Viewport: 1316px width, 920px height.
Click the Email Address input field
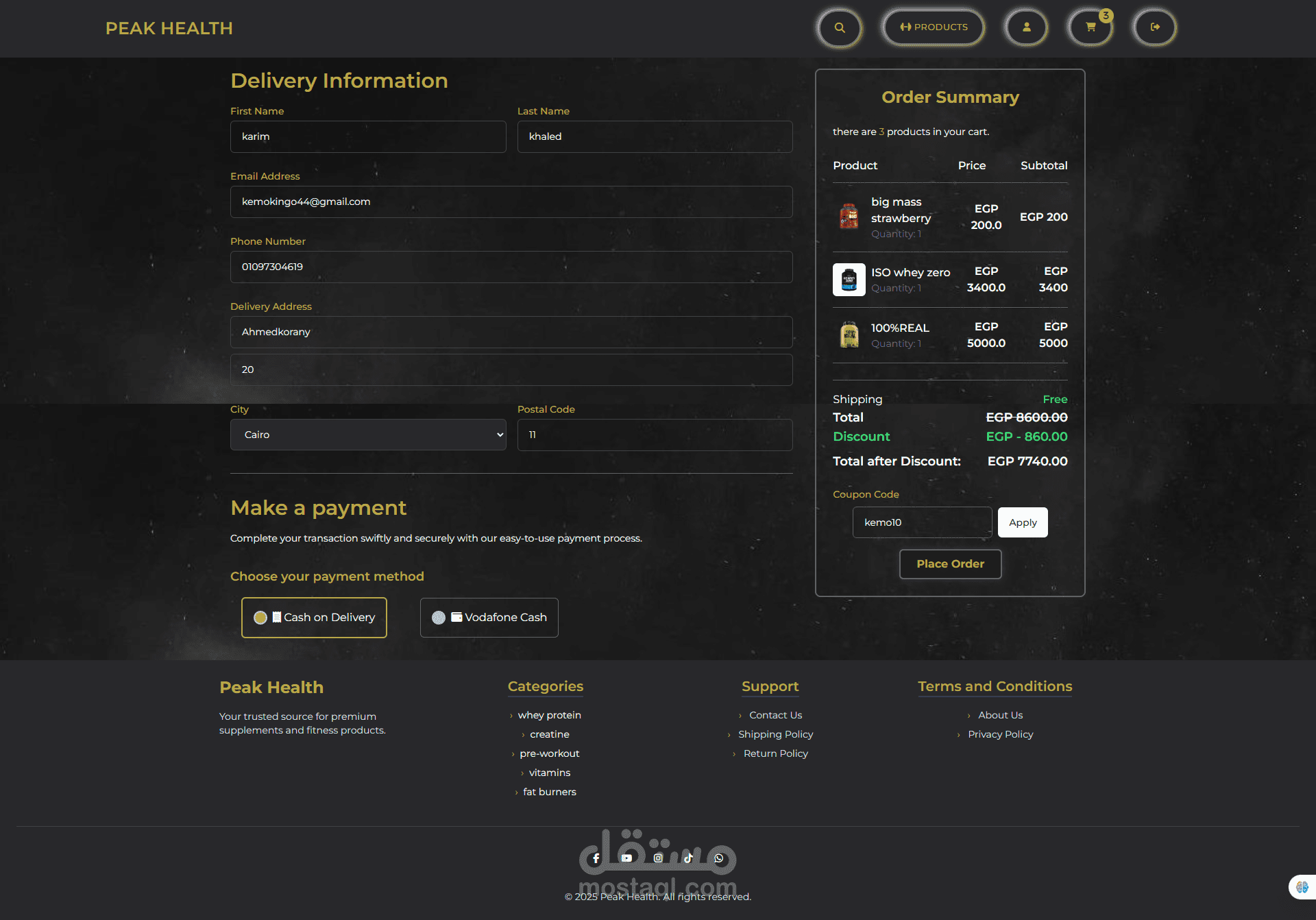(511, 202)
